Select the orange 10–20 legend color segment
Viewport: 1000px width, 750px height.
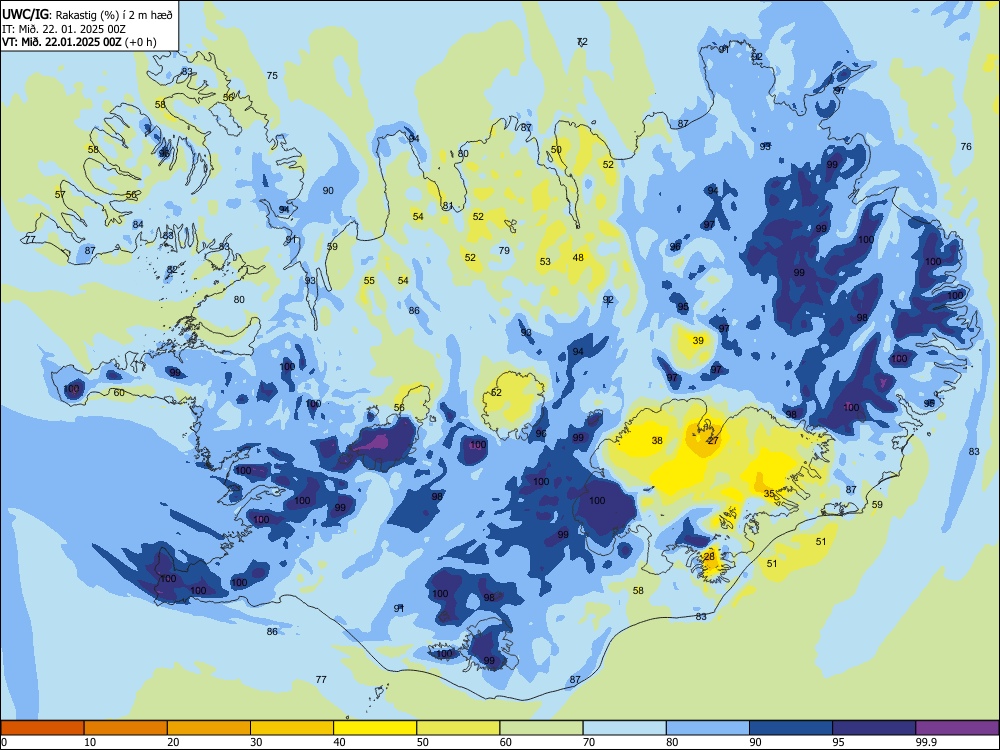126,728
